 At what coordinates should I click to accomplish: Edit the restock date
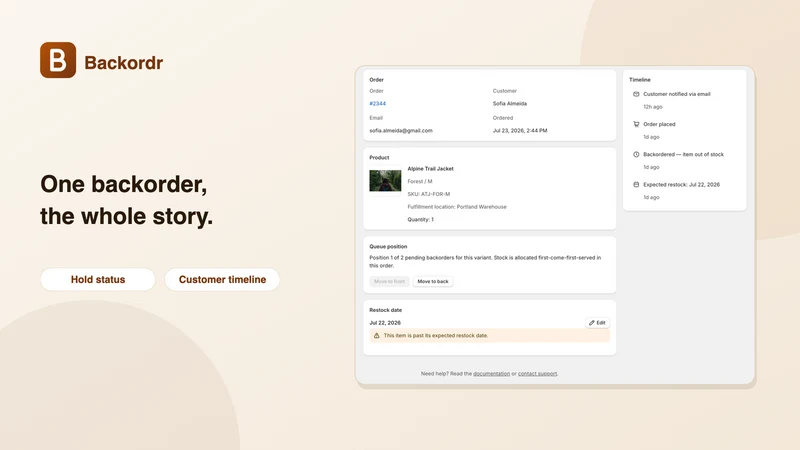coord(597,323)
